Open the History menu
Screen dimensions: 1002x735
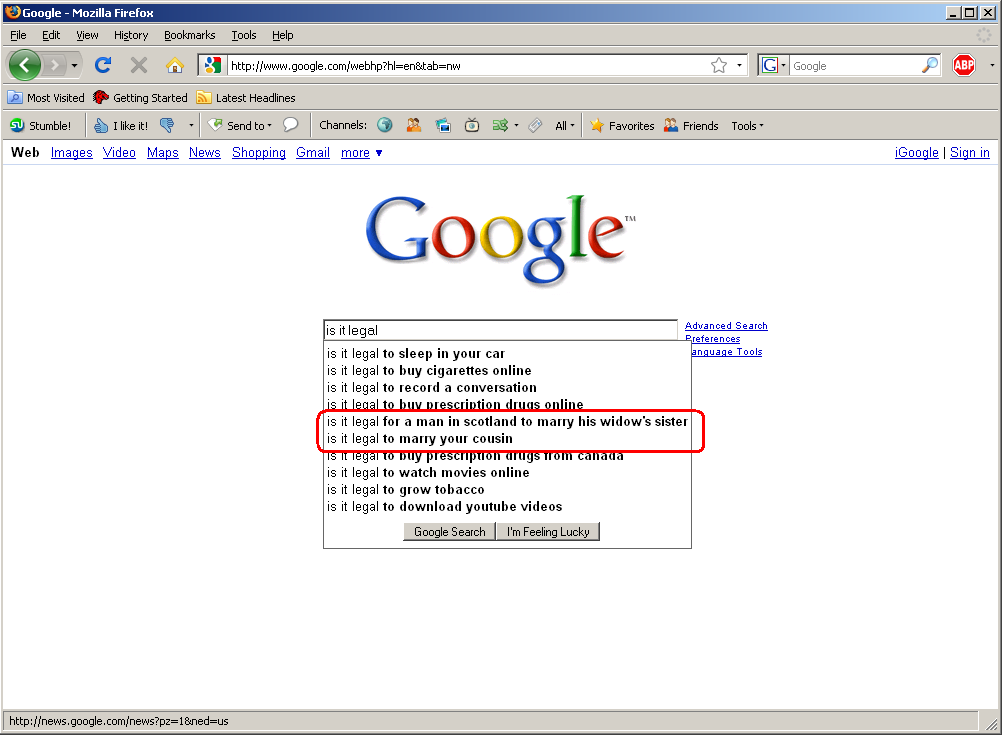pos(131,35)
